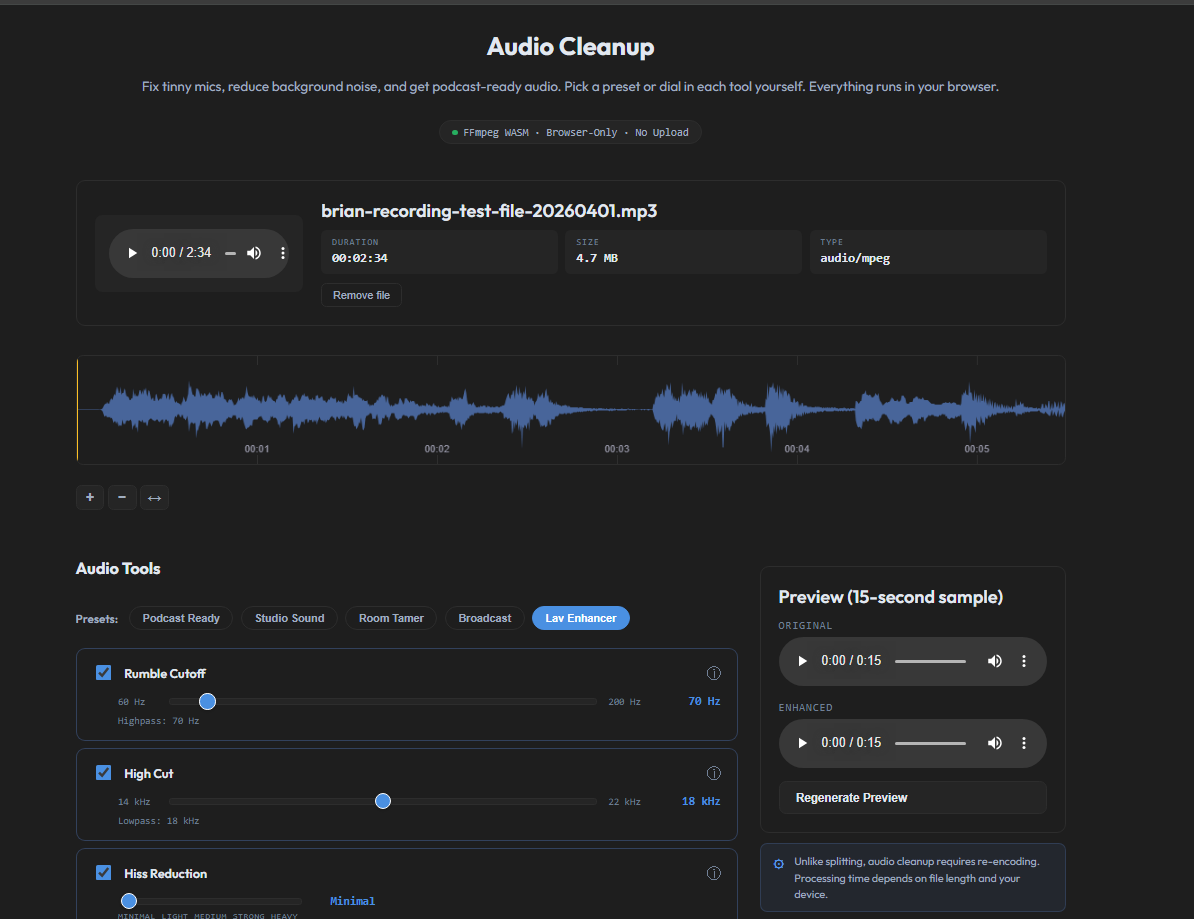Open Enhanced preview options menu
Viewport: 1194px width, 919px height.
point(1023,743)
